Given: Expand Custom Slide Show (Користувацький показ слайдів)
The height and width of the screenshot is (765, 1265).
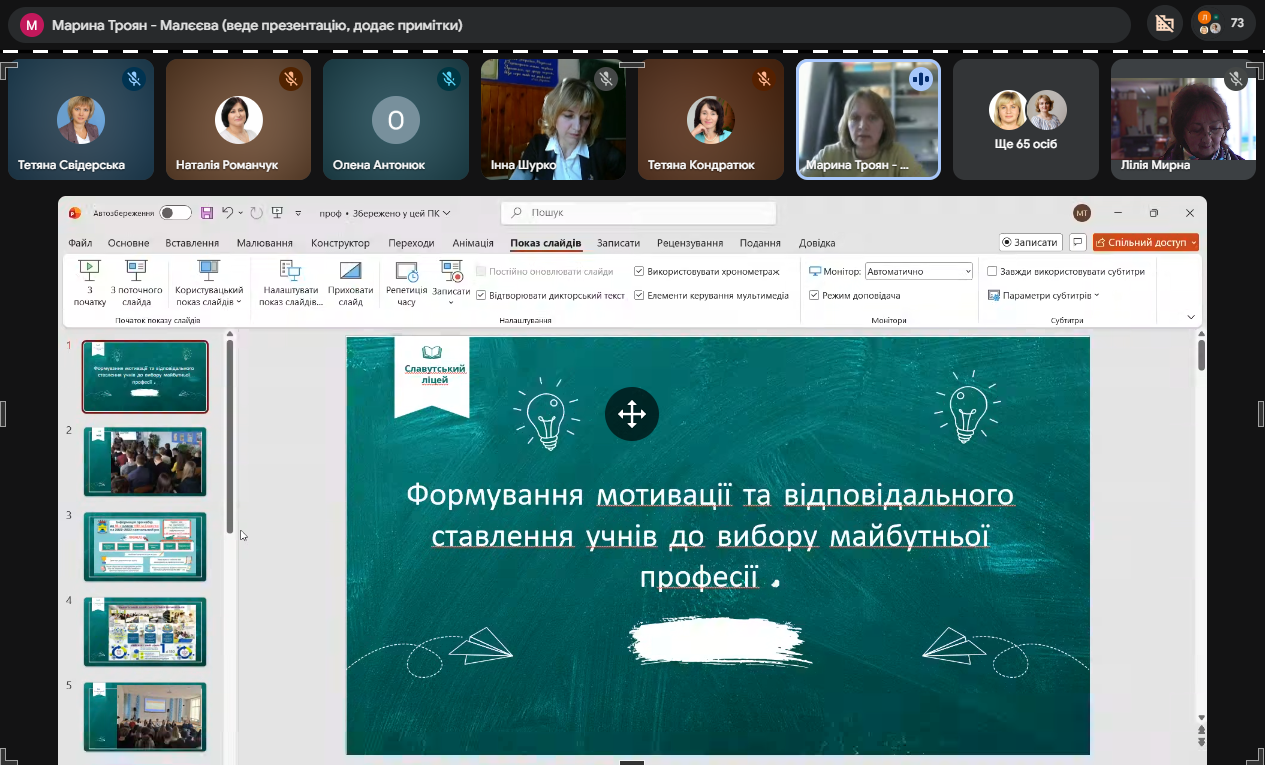Looking at the screenshot, I should 209,283.
